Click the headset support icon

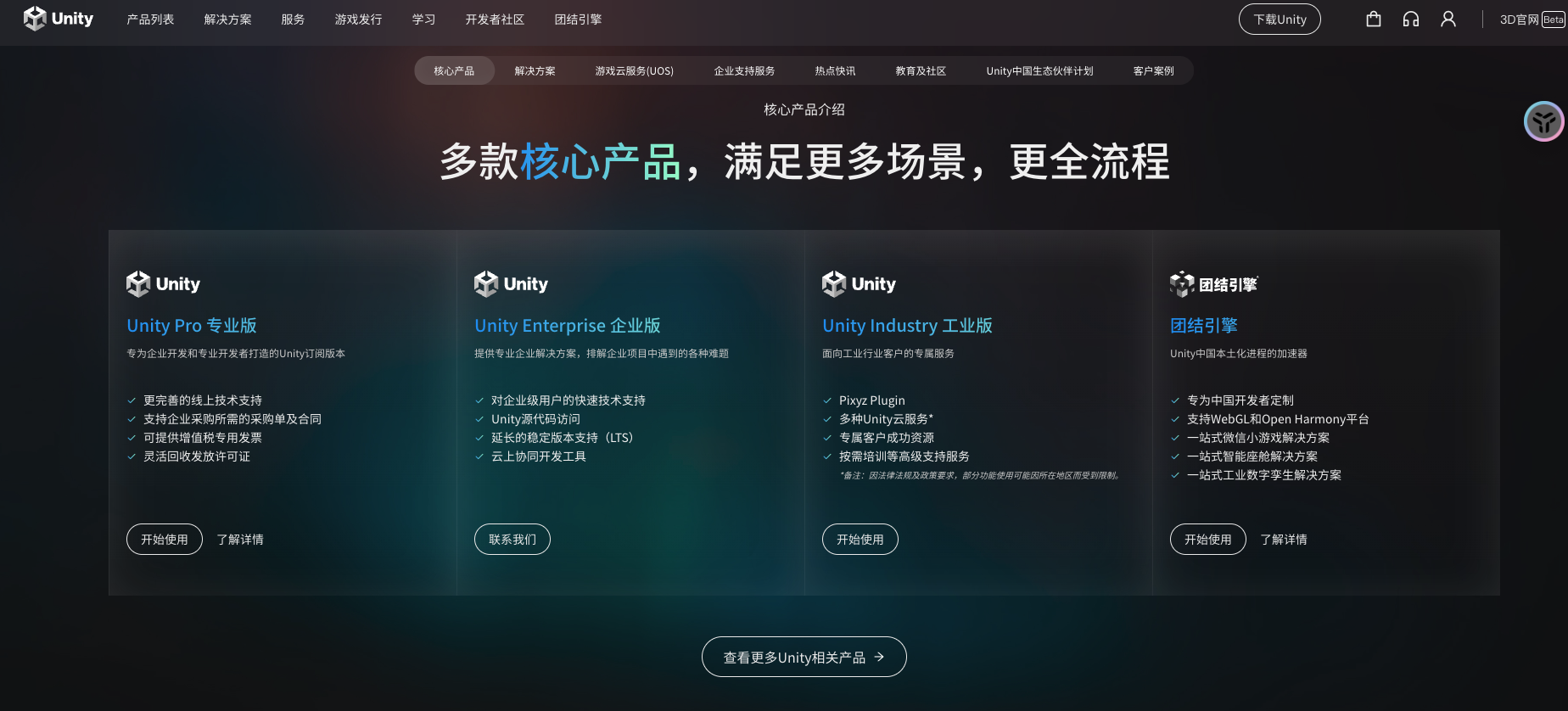[x=1411, y=19]
